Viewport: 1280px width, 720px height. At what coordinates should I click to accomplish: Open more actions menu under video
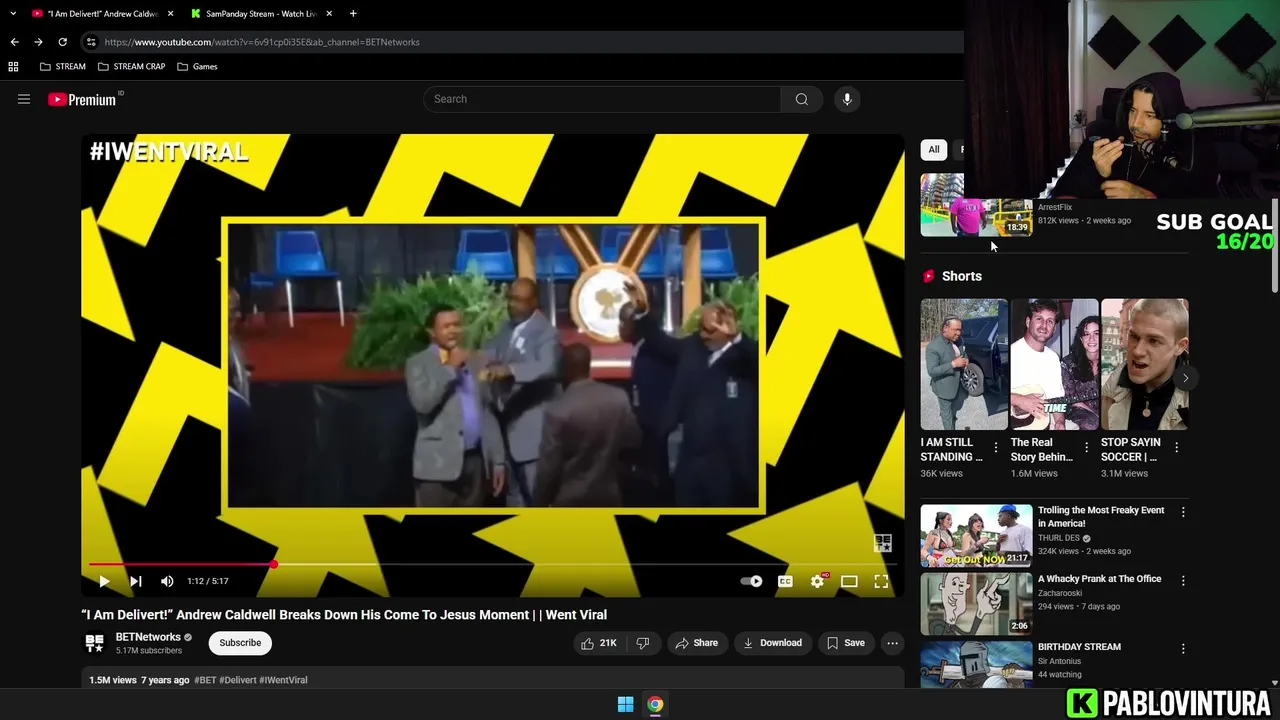point(893,643)
